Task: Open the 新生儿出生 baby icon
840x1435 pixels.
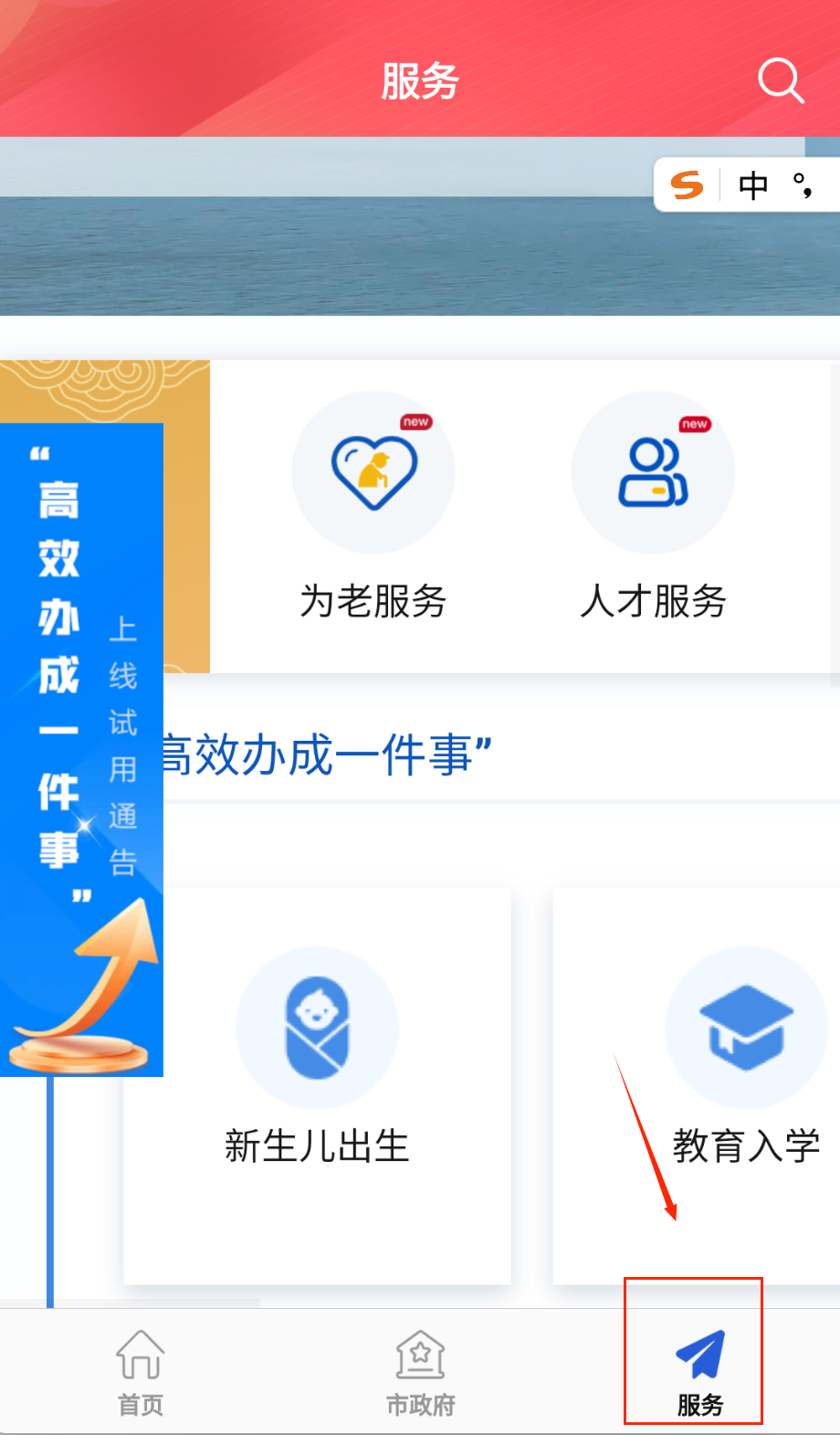Action: pos(317,1029)
